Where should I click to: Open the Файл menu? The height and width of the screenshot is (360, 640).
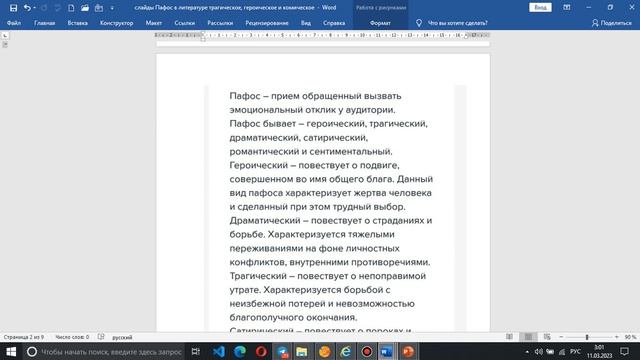pos(13,23)
